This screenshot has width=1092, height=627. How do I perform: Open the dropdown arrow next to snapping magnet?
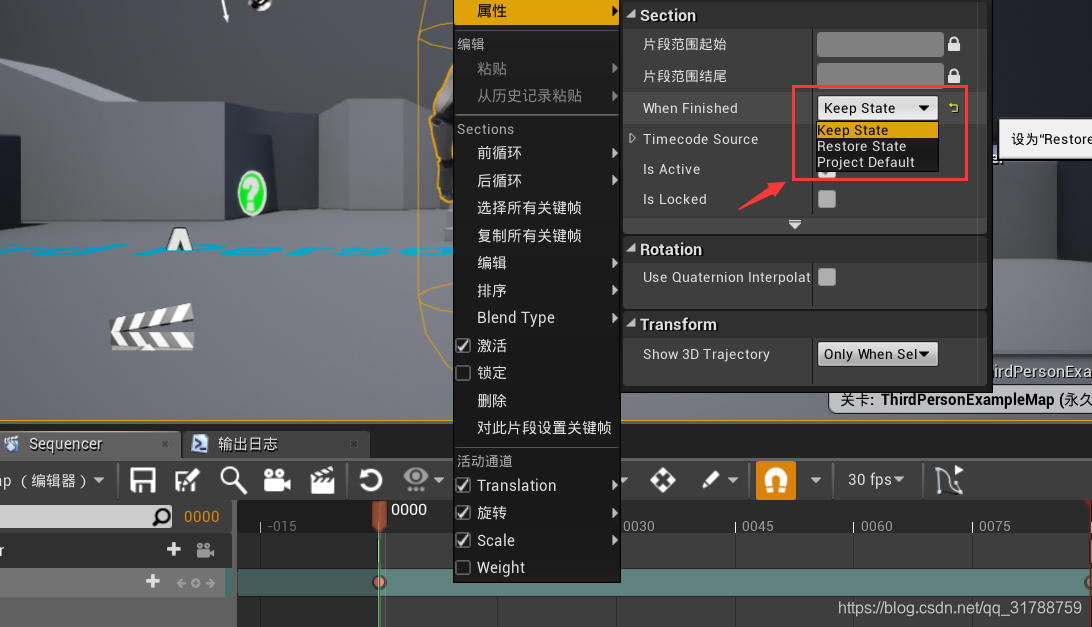point(816,480)
